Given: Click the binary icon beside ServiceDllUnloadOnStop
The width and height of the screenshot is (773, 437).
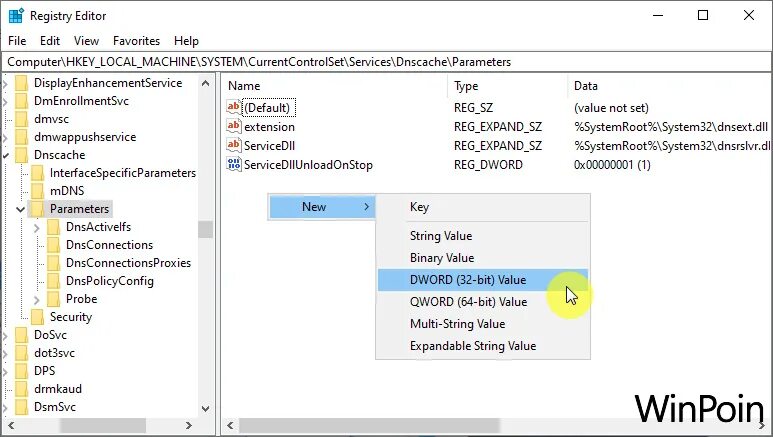Looking at the screenshot, I should tap(235, 165).
